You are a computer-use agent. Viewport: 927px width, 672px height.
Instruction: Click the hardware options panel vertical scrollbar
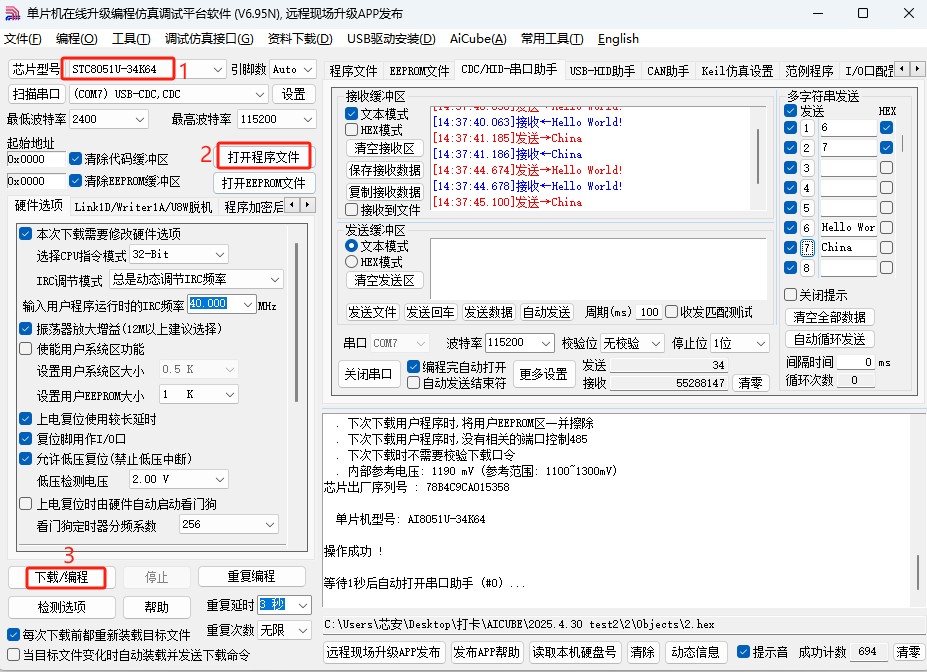click(296, 322)
